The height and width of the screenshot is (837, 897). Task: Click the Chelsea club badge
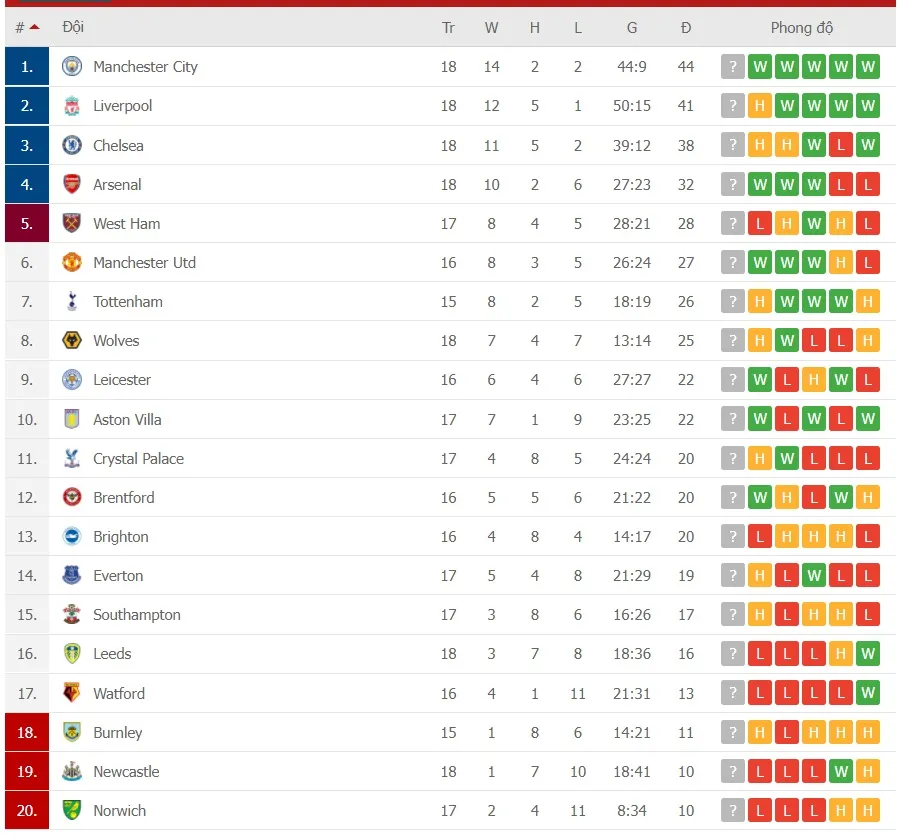pos(72,145)
